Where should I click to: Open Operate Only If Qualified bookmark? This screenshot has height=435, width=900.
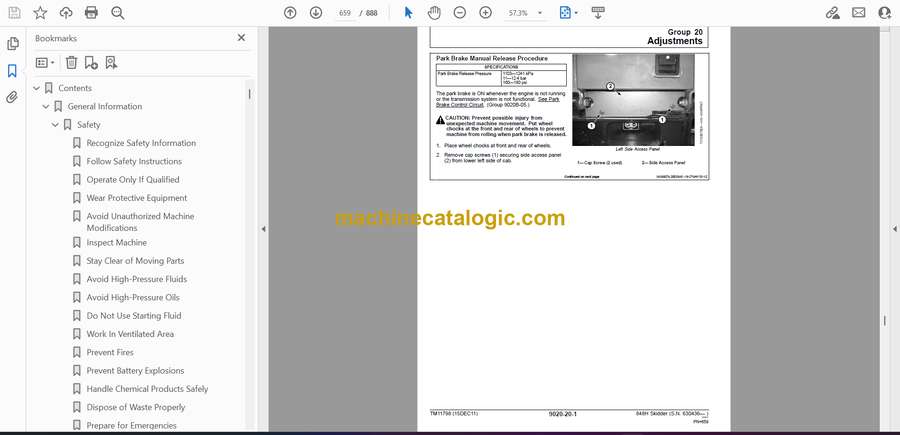pos(133,180)
